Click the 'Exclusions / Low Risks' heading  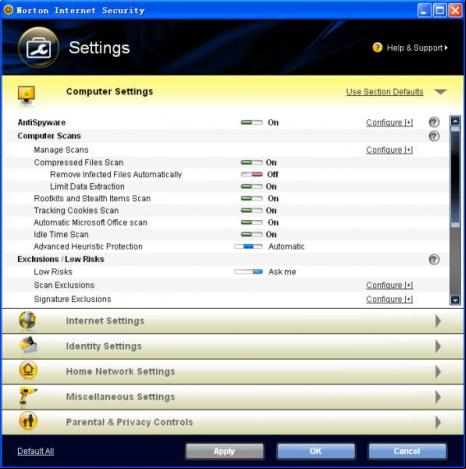pyautogui.click(x=61, y=259)
